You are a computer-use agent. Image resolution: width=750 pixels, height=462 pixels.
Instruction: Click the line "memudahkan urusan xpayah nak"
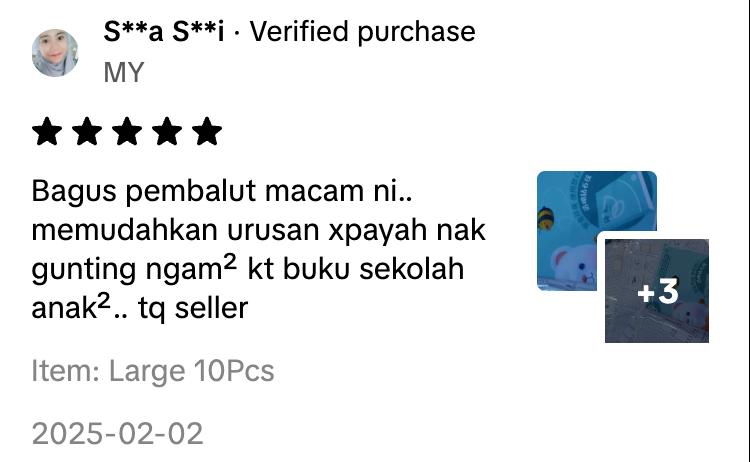[x=258, y=231]
